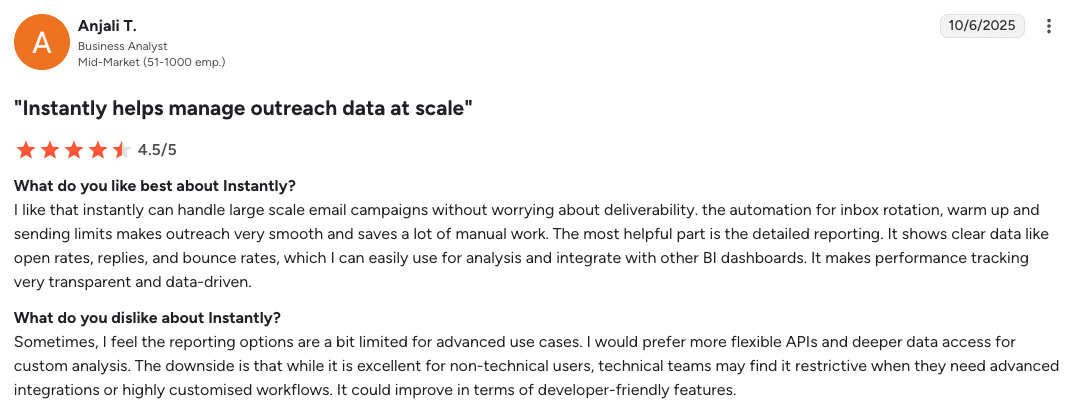Click the phrase "developer-friendly features"
The width and height of the screenshot is (1072, 407).
[x=639, y=390]
